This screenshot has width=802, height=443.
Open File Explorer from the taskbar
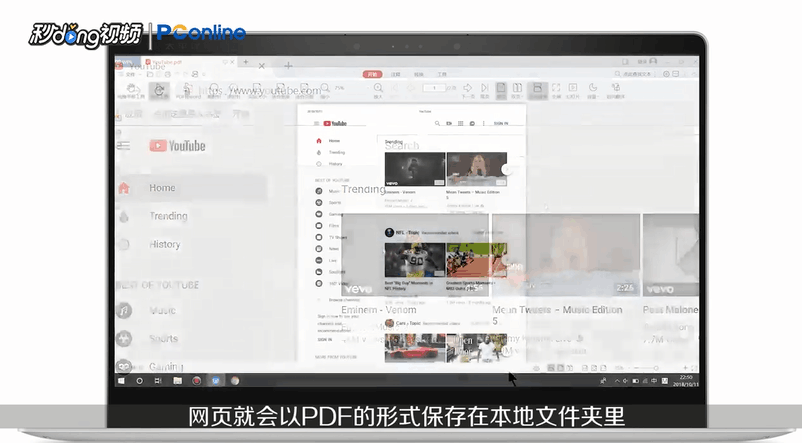(177, 381)
